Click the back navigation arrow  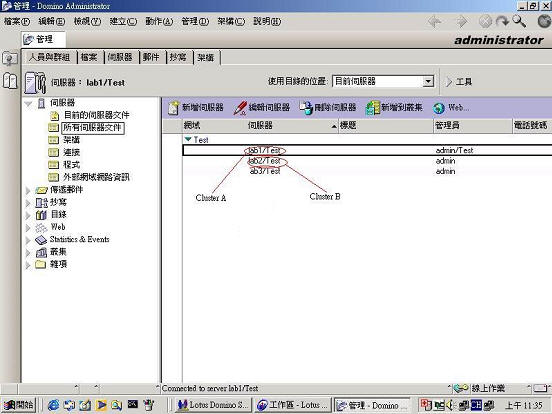point(434,22)
